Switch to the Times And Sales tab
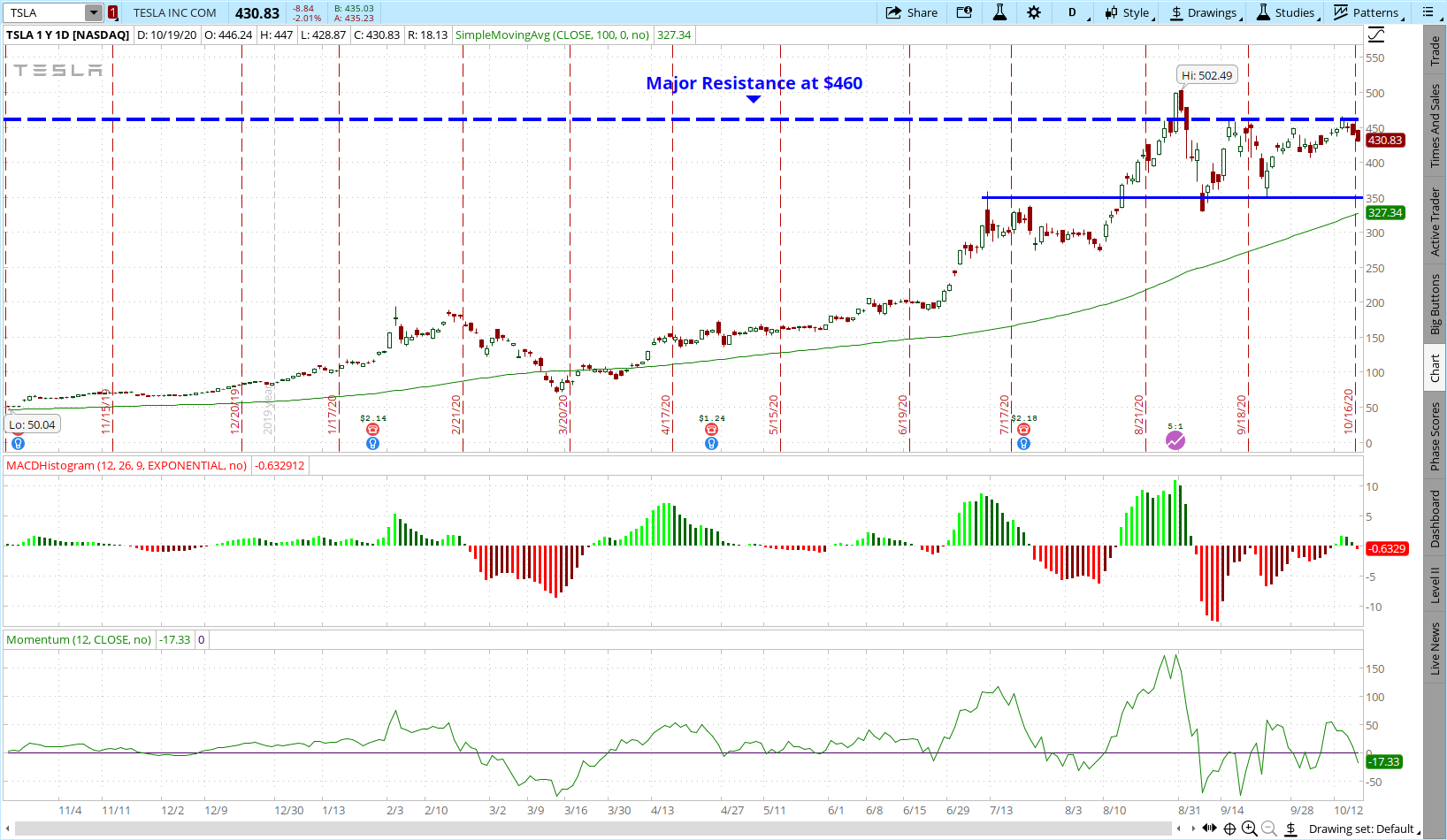 pyautogui.click(x=1435, y=126)
